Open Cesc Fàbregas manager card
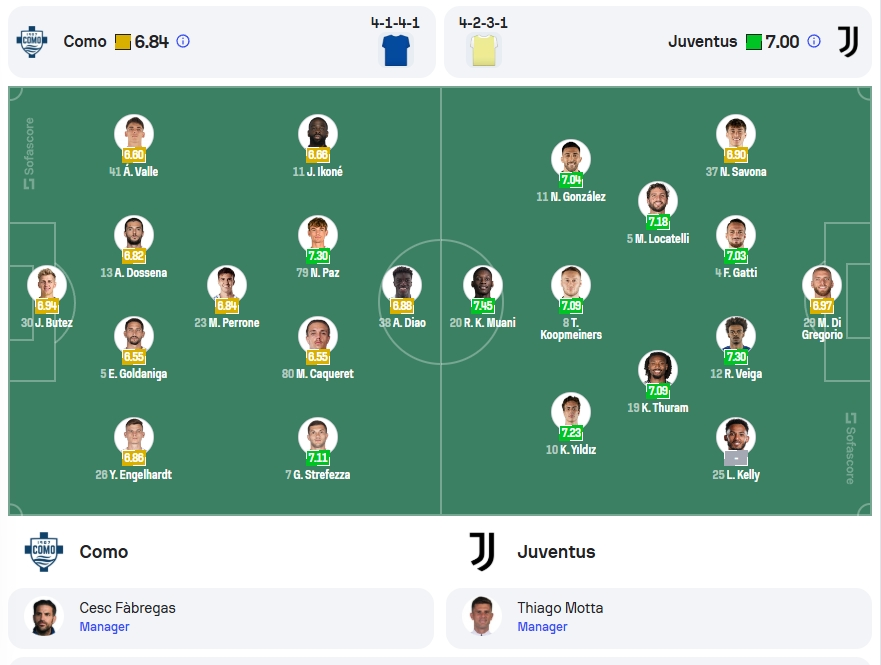The image size is (881, 665). click(221, 617)
